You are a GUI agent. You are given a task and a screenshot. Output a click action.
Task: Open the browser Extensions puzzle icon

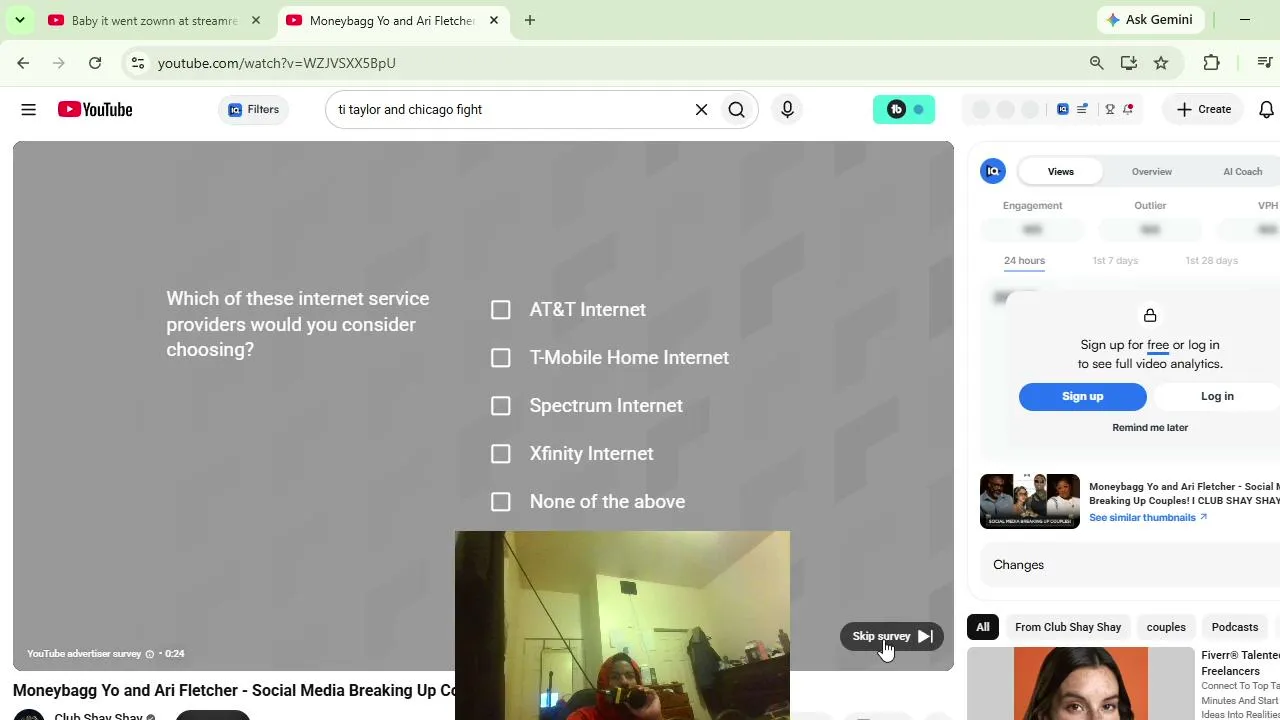1212,63
